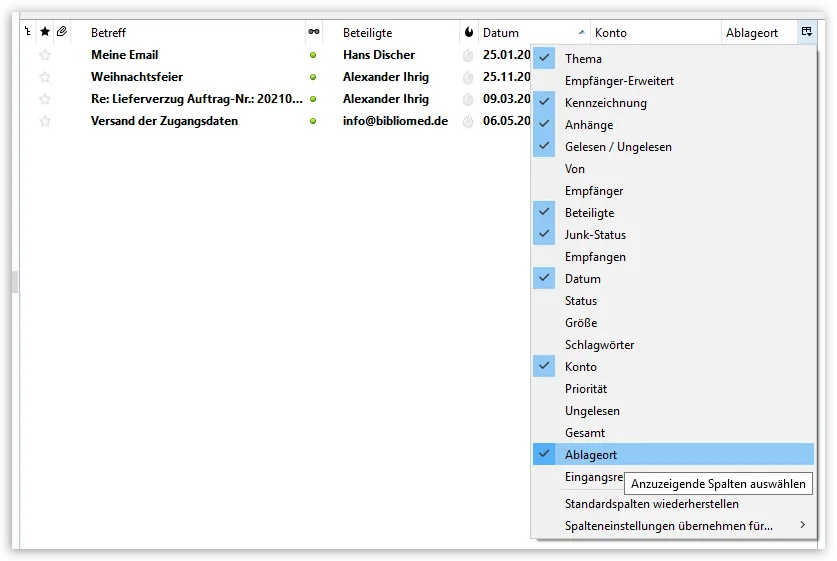Sort by starred using star header icon

click(x=45, y=32)
